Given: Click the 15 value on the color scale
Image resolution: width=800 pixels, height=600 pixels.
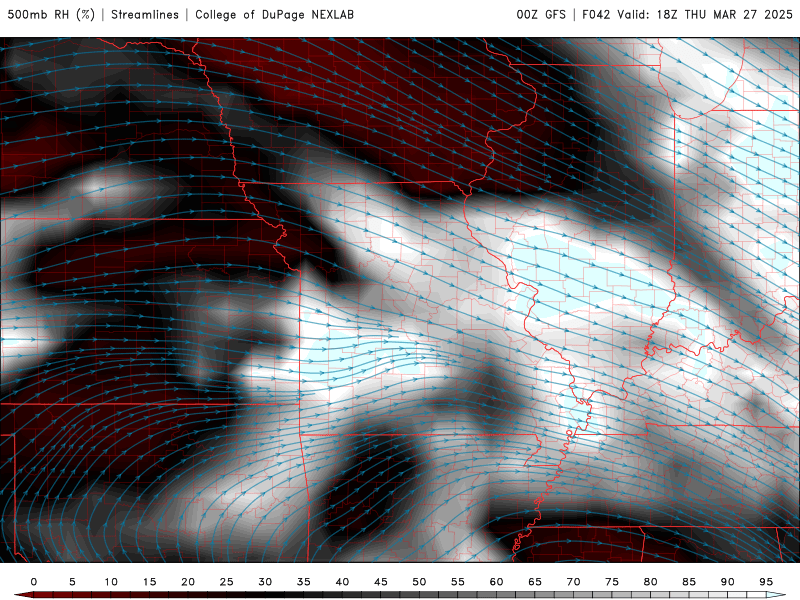Looking at the screenshot, I should click(149, 582).
